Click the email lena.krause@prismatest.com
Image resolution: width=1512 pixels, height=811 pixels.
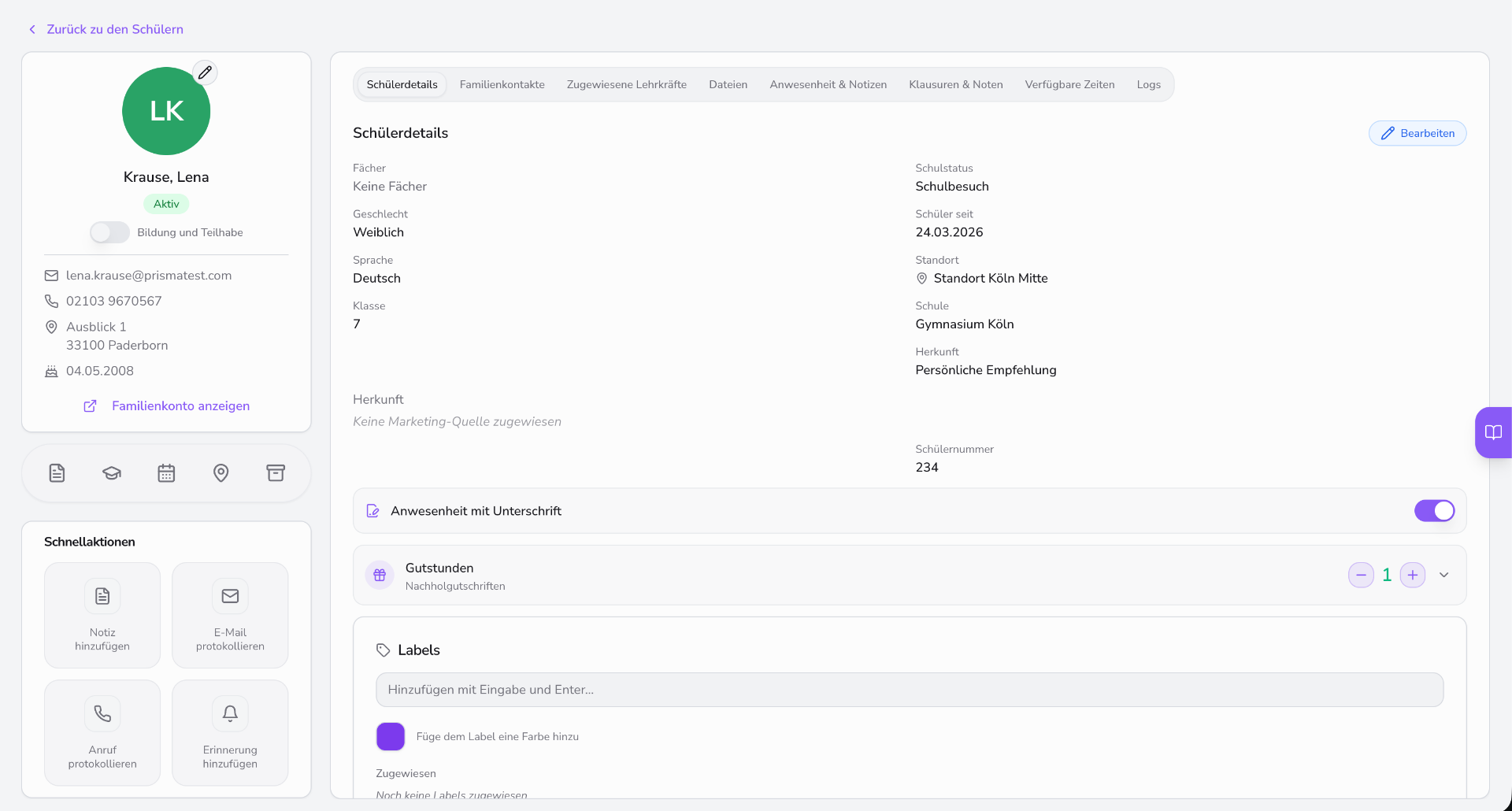149,276
